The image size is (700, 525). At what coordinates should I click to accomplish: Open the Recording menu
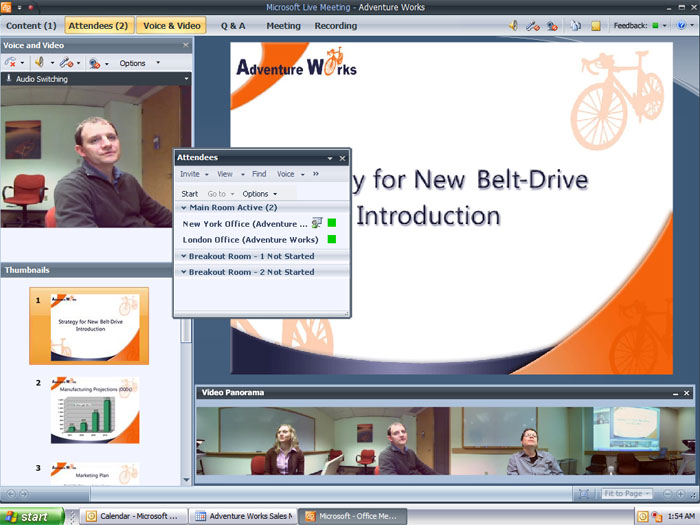336,26
